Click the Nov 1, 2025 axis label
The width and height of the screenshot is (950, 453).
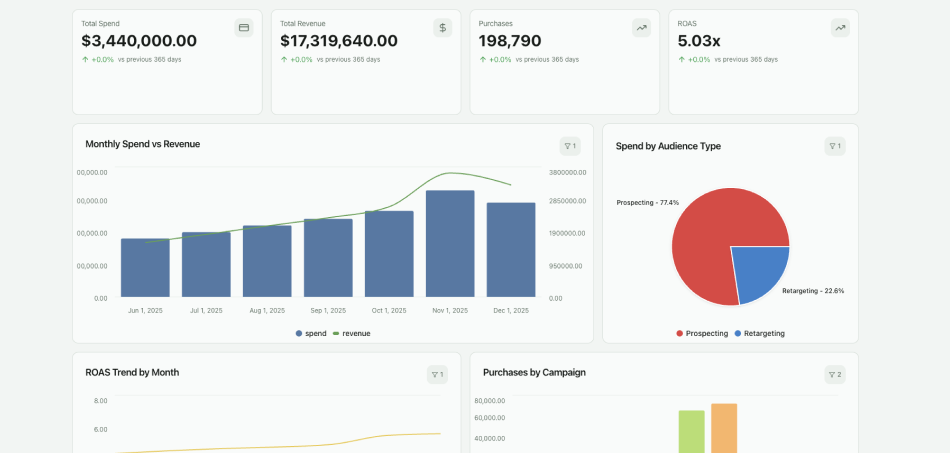click(x=450, y=311)
